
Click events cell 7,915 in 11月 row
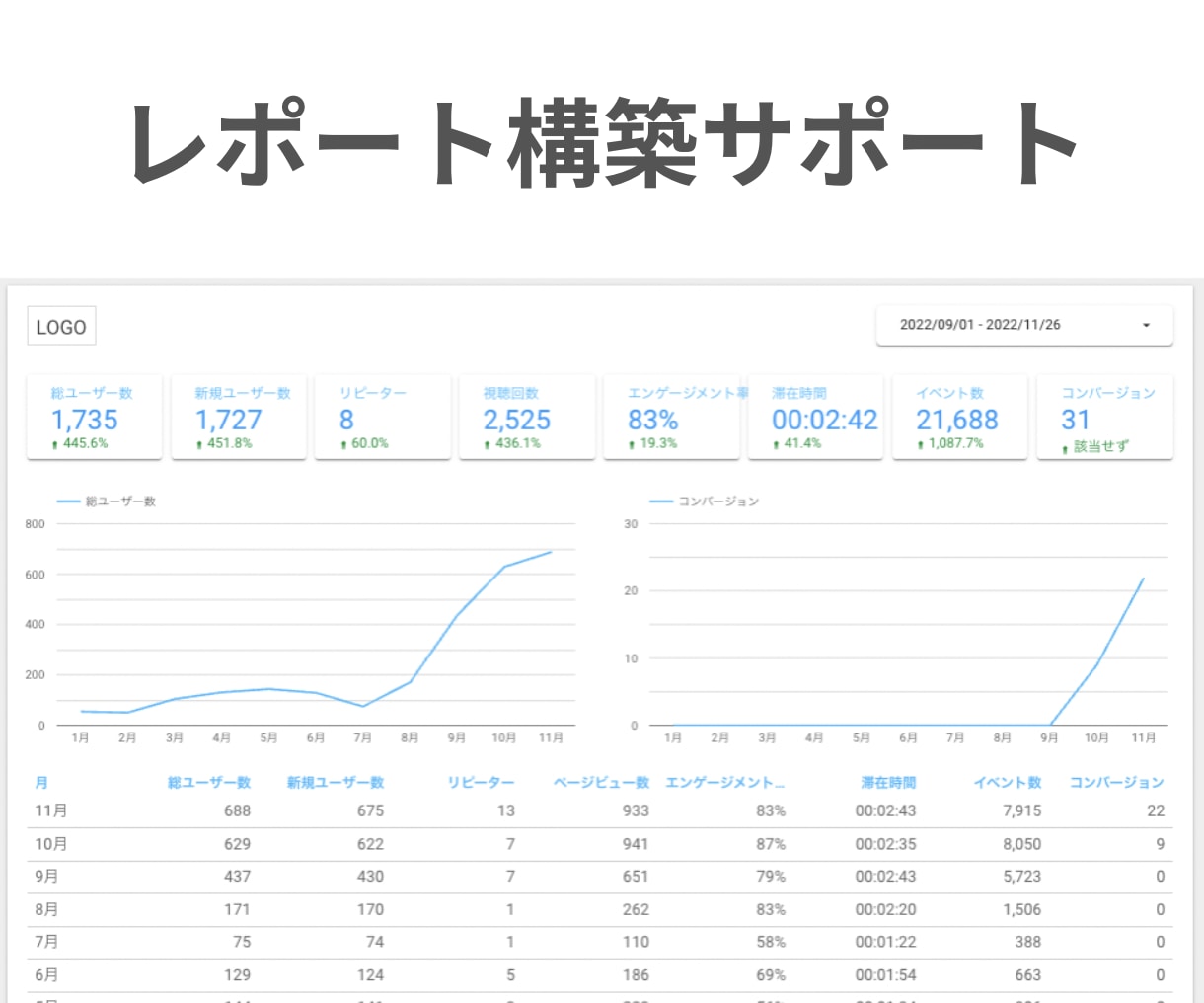(x=1022, y=810)
